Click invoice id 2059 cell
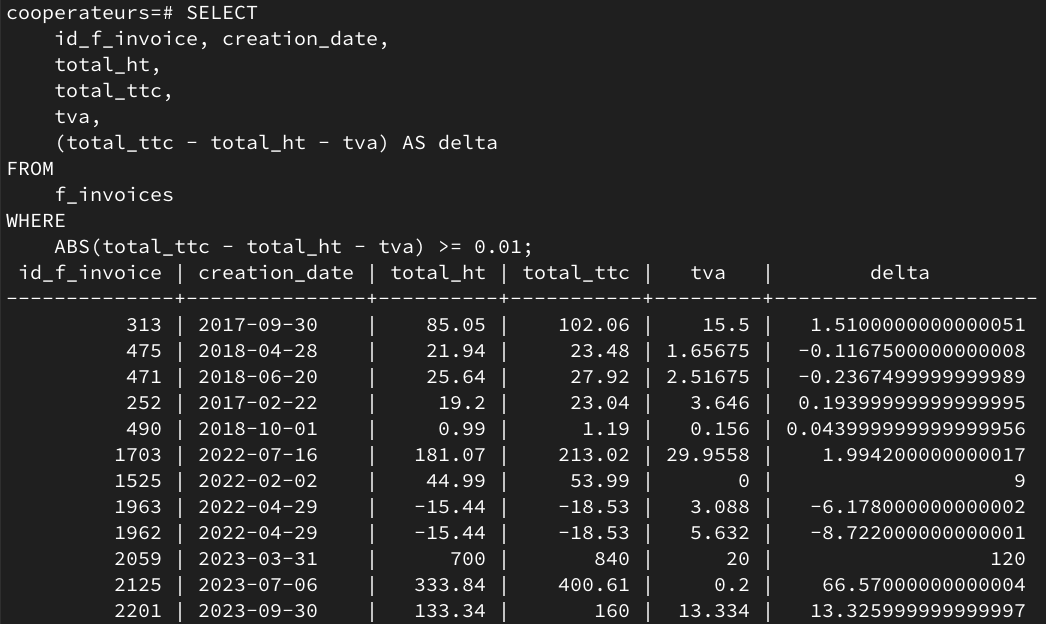1046x624 pixels. pos(138,559)
